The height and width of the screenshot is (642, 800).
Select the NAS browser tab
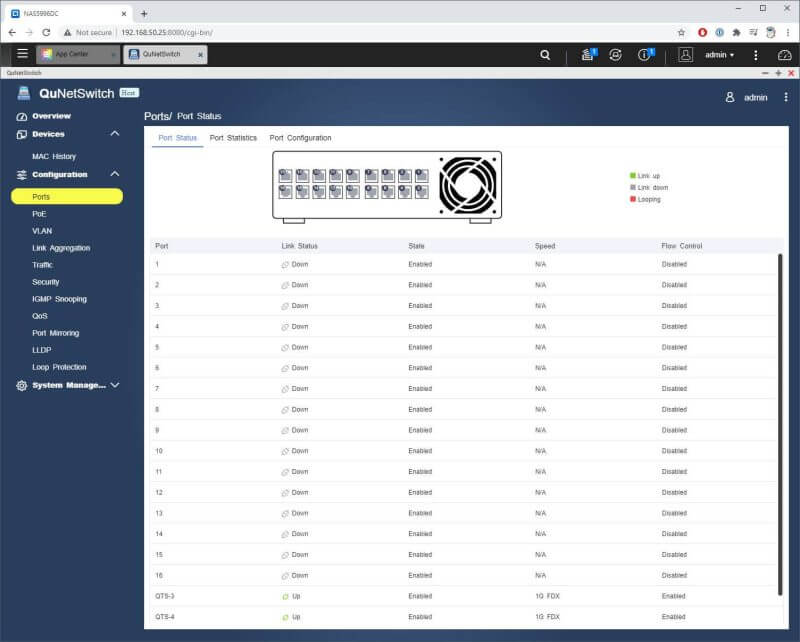click(68, 14)
